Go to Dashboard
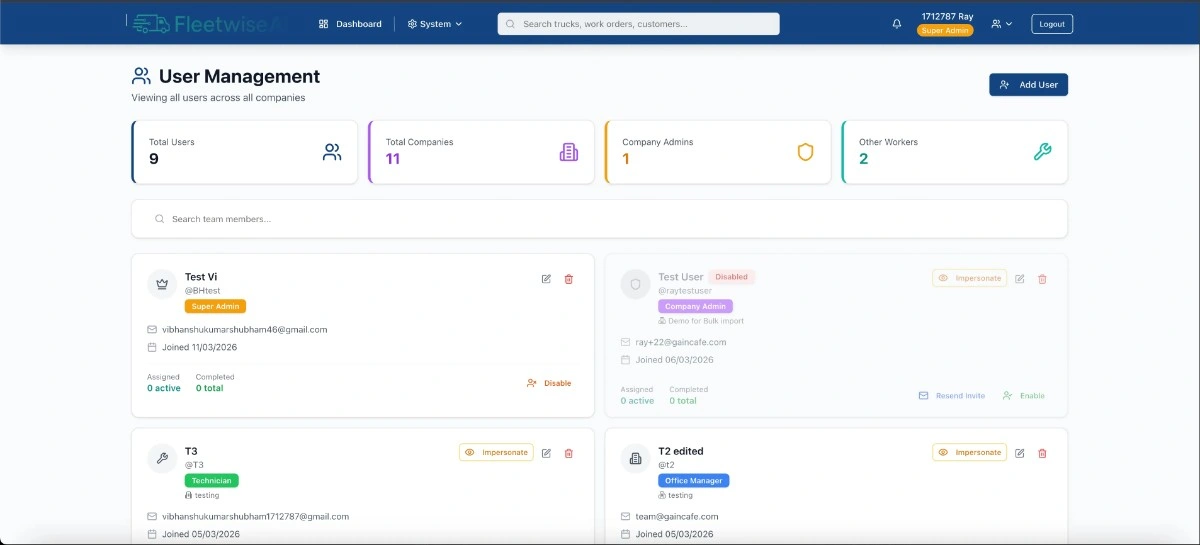This screenshot has height=545, width=1200. click(350, 24)
